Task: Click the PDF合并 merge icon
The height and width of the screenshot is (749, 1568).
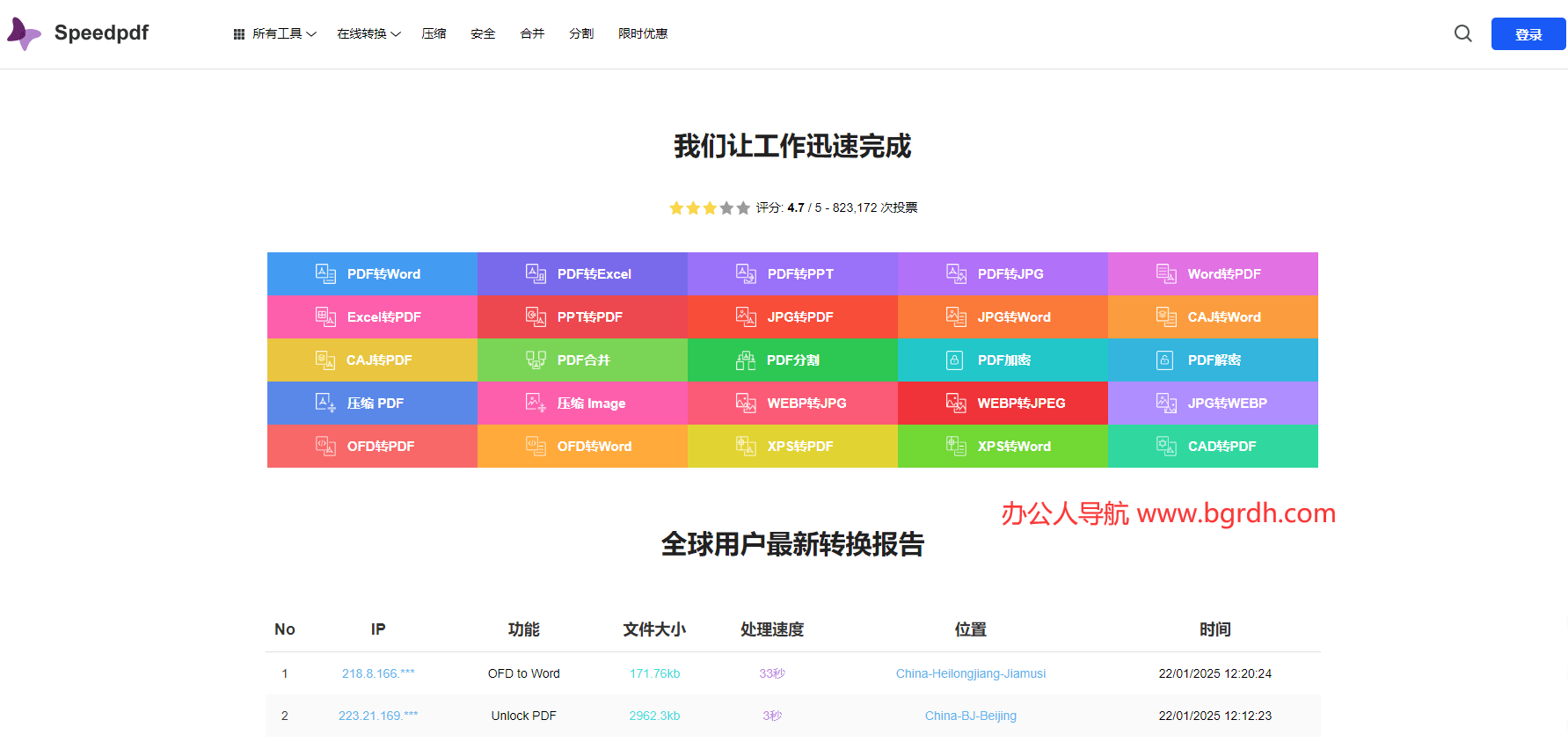Action: click(x=536, y=360)
